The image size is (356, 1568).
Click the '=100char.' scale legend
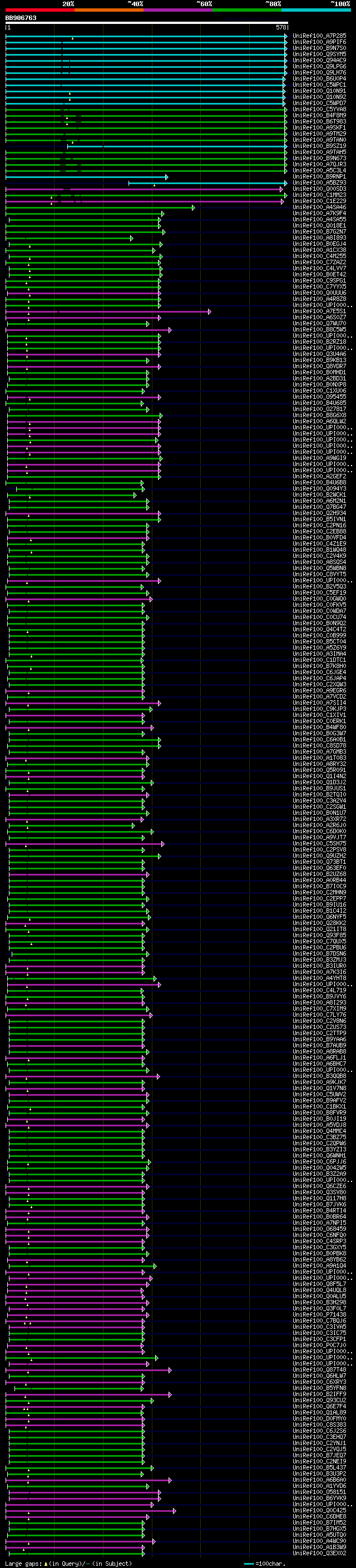pos(265,1563)
